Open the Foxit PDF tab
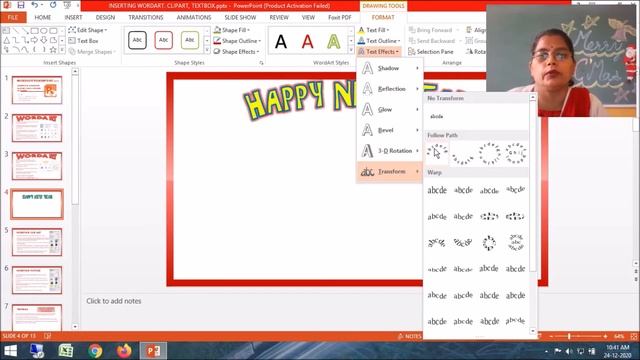This screenshot has width=640, height=360. (x=340, y=18)
